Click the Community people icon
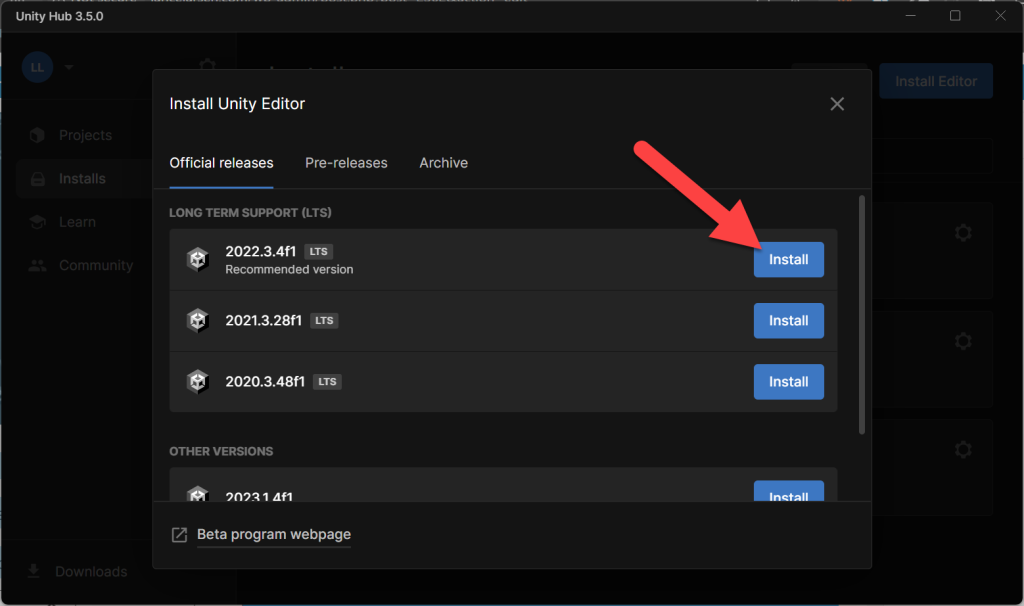Image resolution: width=1024 pixels, height=606 pixels. [37, 266]
